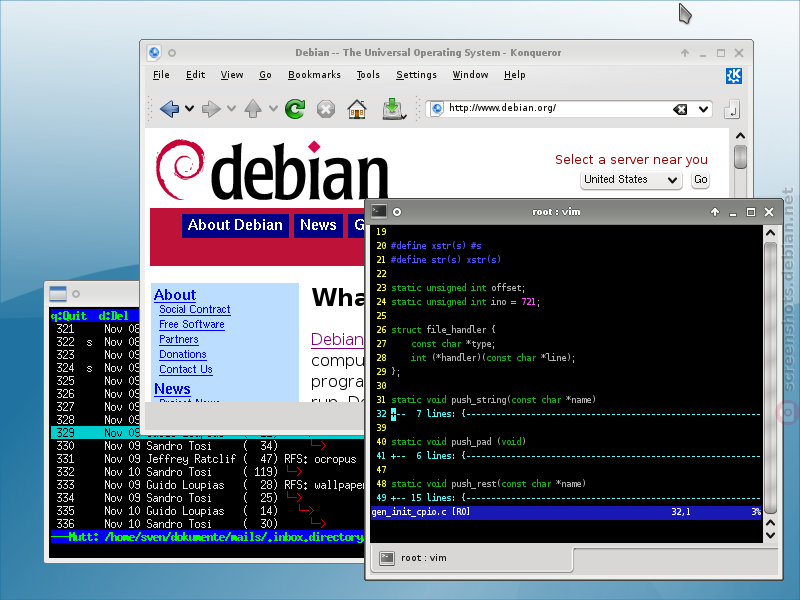Click the News button in the red banner
Image resolution: width=800 pixels, height=600 pixels.
[318, 225]
